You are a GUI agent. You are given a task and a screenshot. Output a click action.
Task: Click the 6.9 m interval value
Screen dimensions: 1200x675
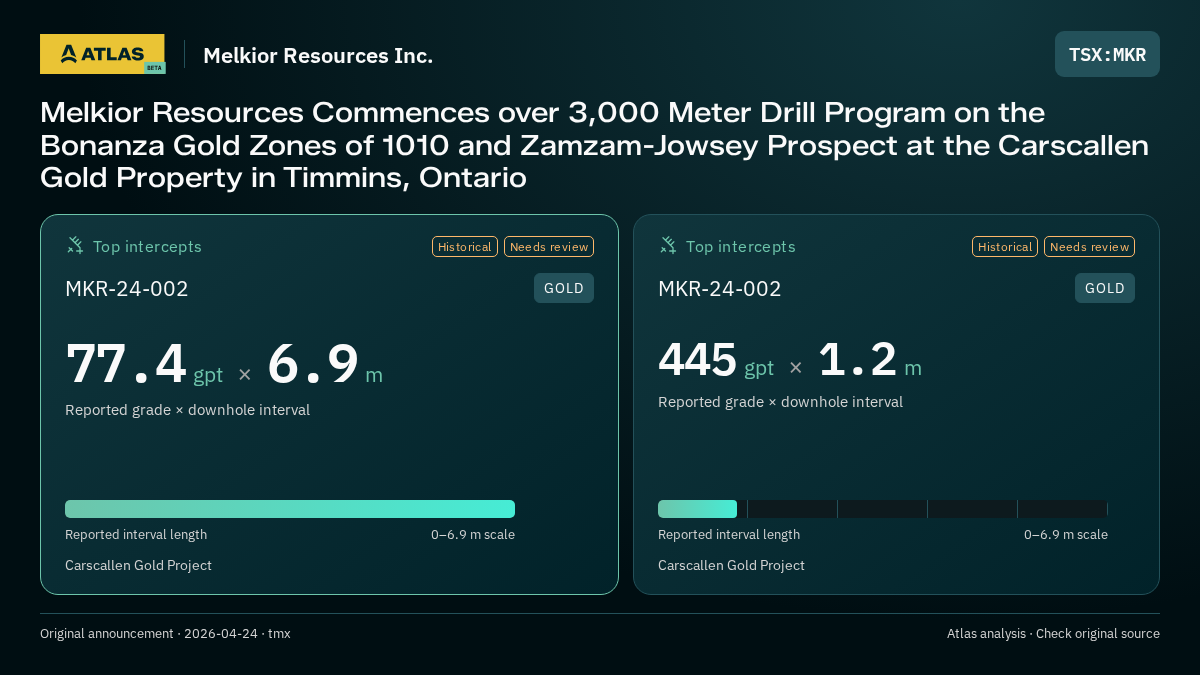pos(325,364)
